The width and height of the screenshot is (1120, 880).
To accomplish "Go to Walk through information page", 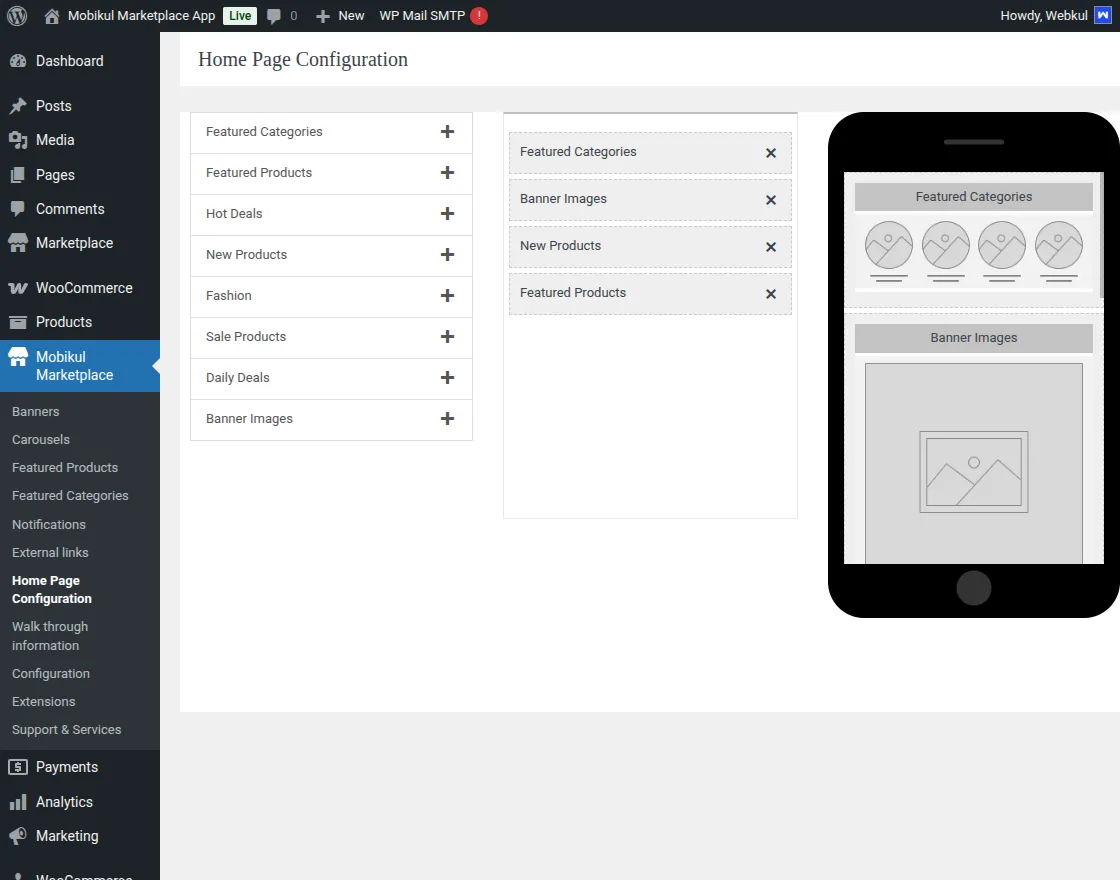I will tap(49, 635).
